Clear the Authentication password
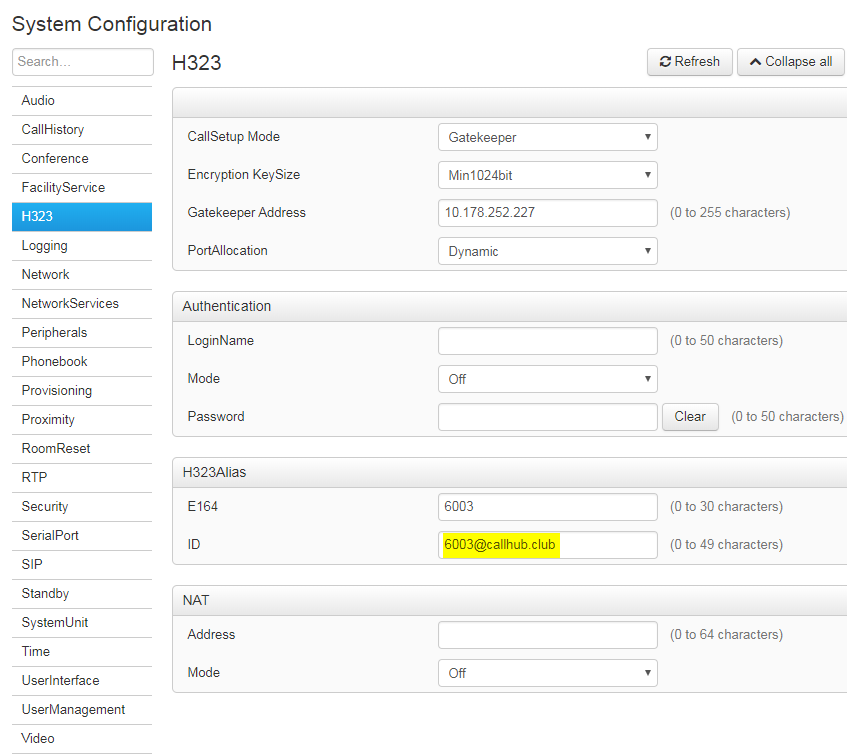 tap(690, 417)
